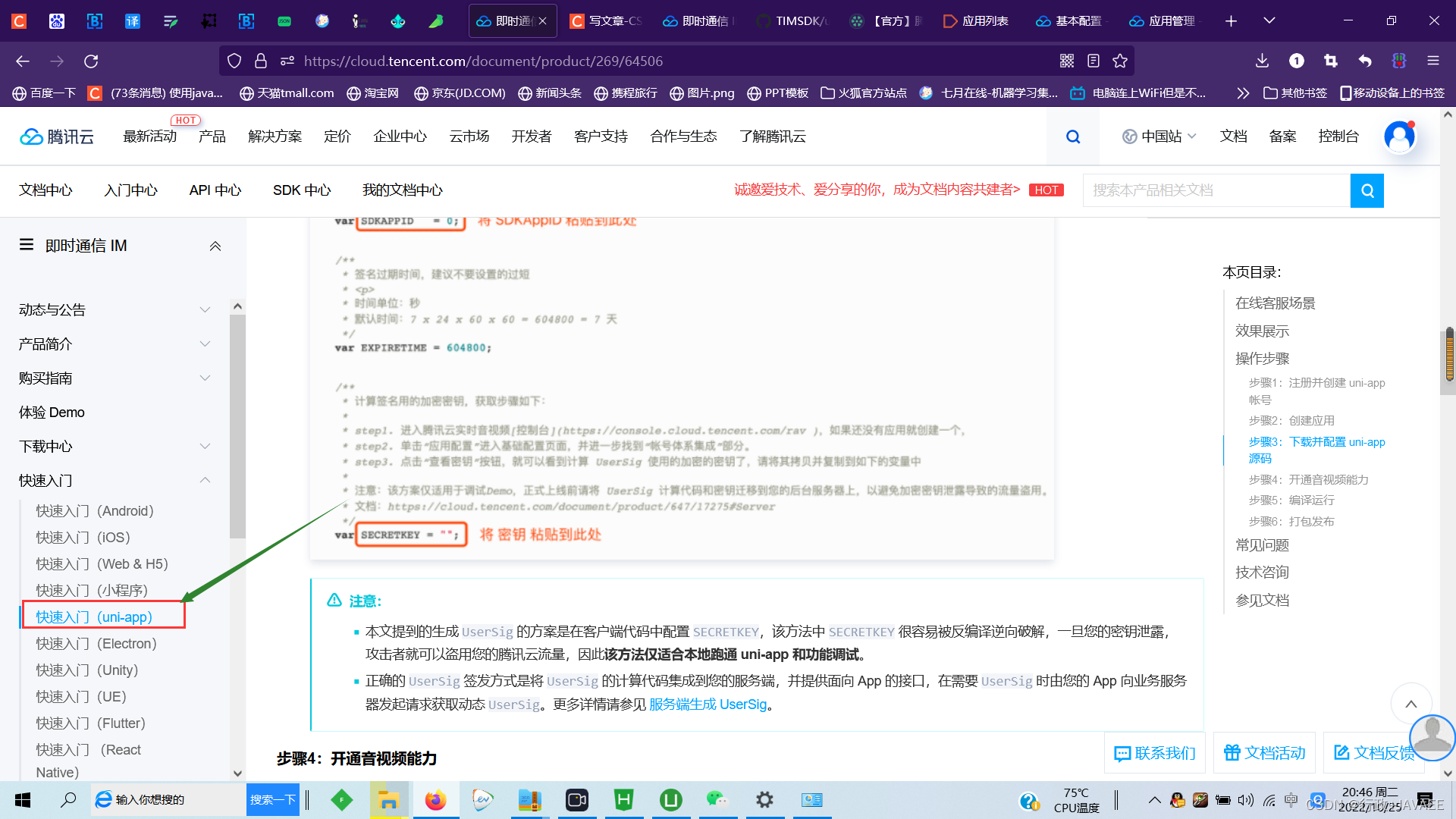The image size is (1456, 819).
Task: Open HBuilder icon in taskbar
Action: tap(623, 799)
